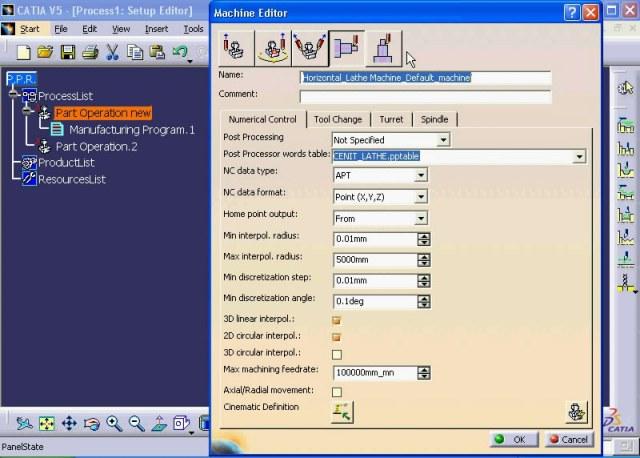Open the File menu
Screen dimensions: 640x458
click(x=61, y=29)
